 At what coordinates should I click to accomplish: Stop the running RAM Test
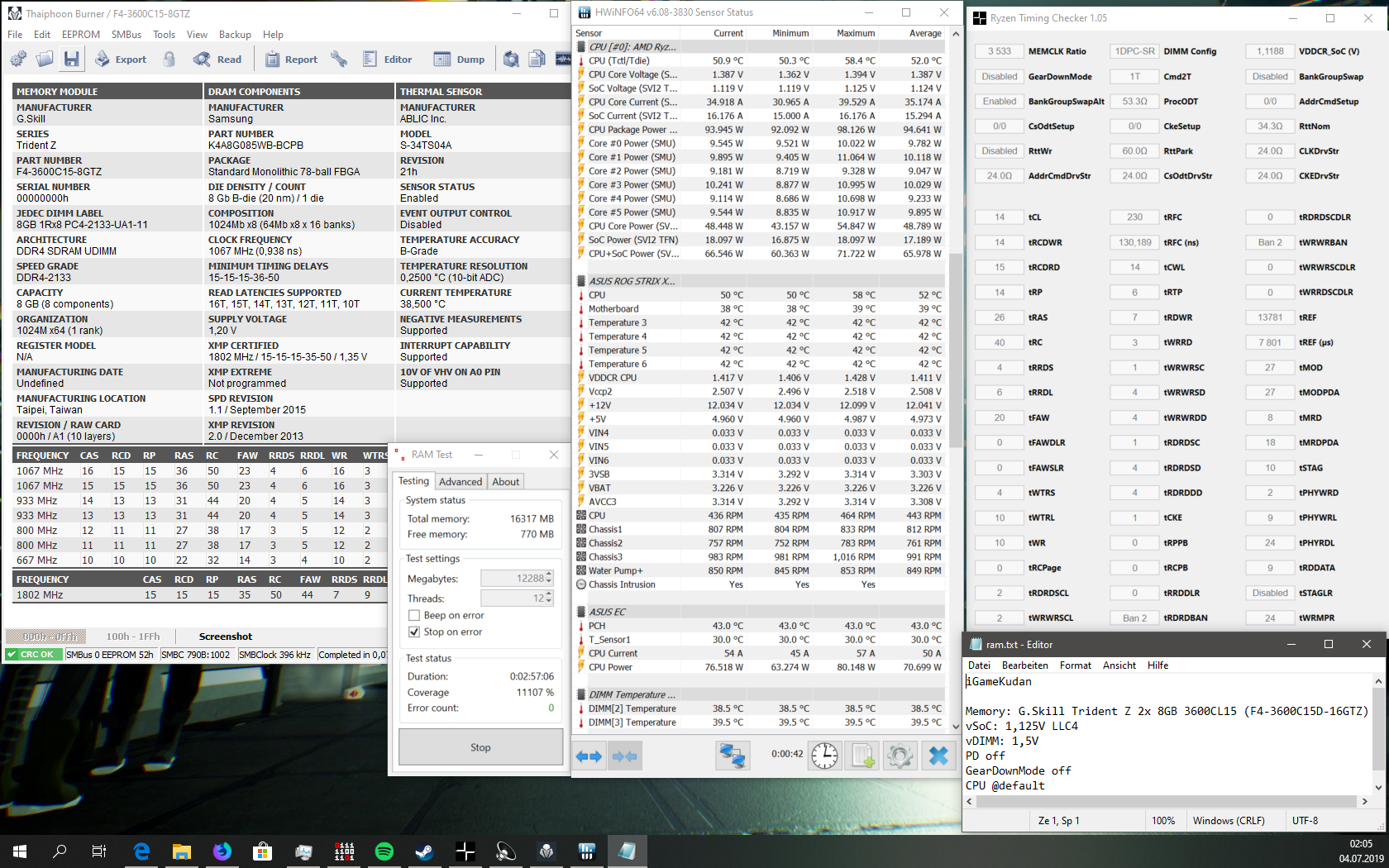tap(480, 747)
